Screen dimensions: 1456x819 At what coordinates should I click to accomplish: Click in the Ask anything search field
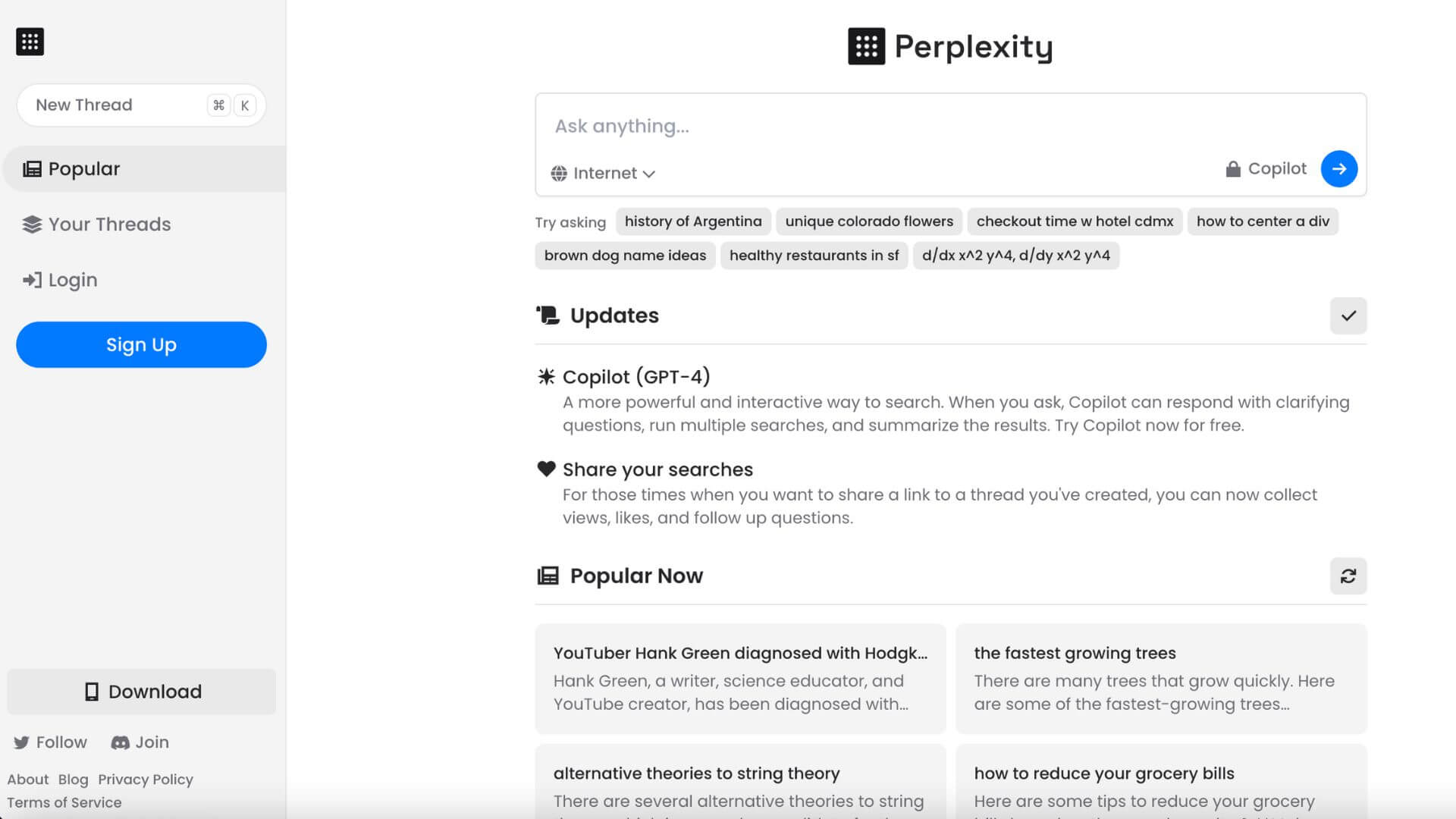[872, 127]
